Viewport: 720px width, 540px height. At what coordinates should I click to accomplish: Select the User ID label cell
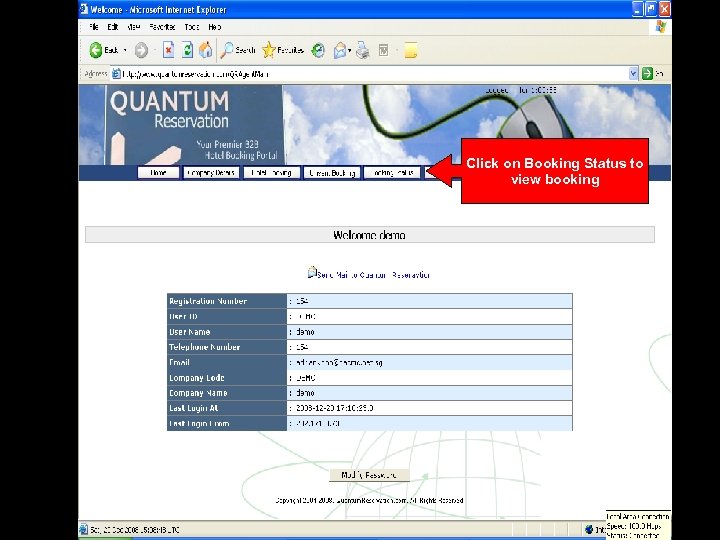pyautogui.click(x=227, y=316)
